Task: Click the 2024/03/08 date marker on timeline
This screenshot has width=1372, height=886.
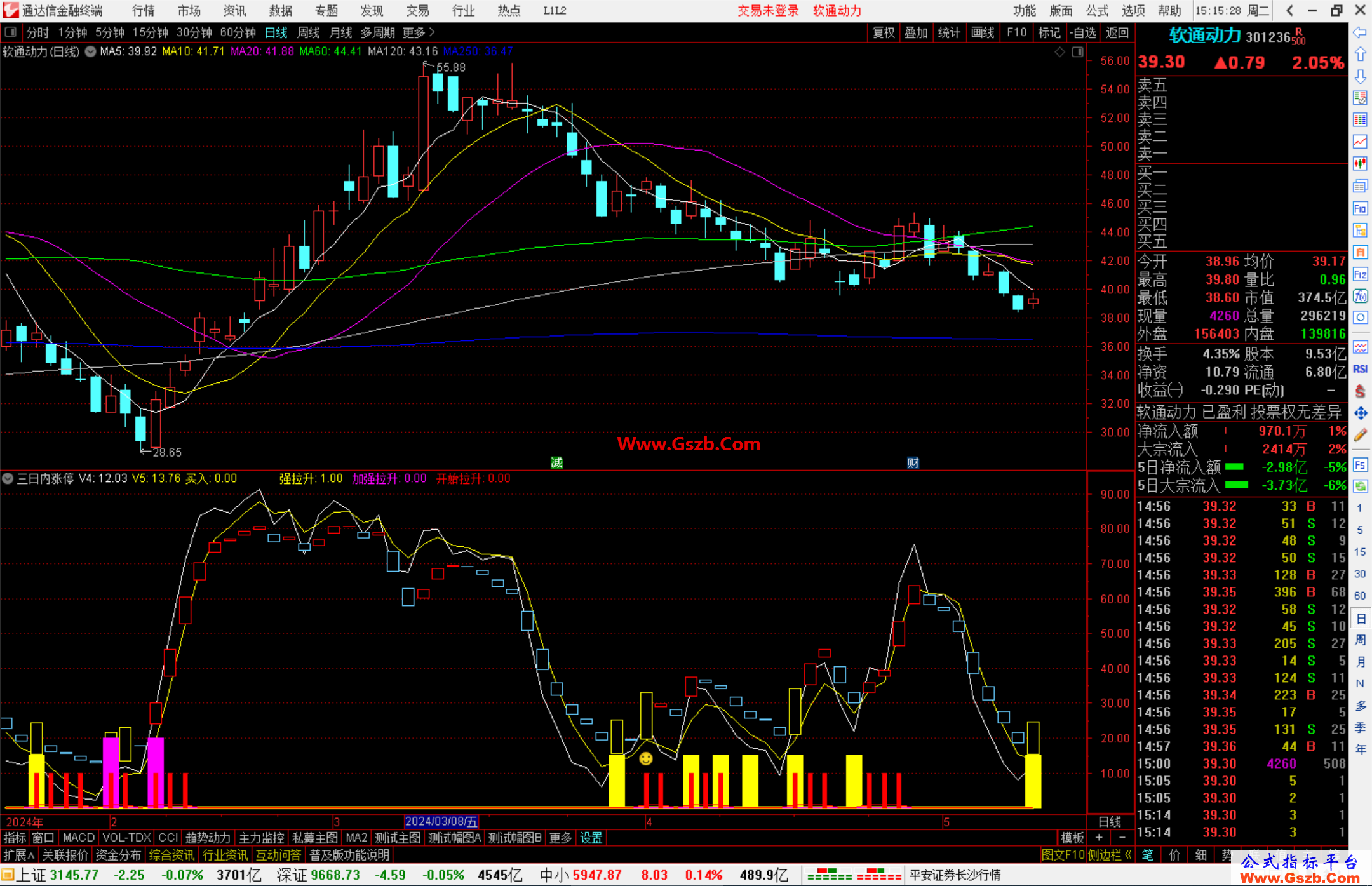Action: coord(441,821)
